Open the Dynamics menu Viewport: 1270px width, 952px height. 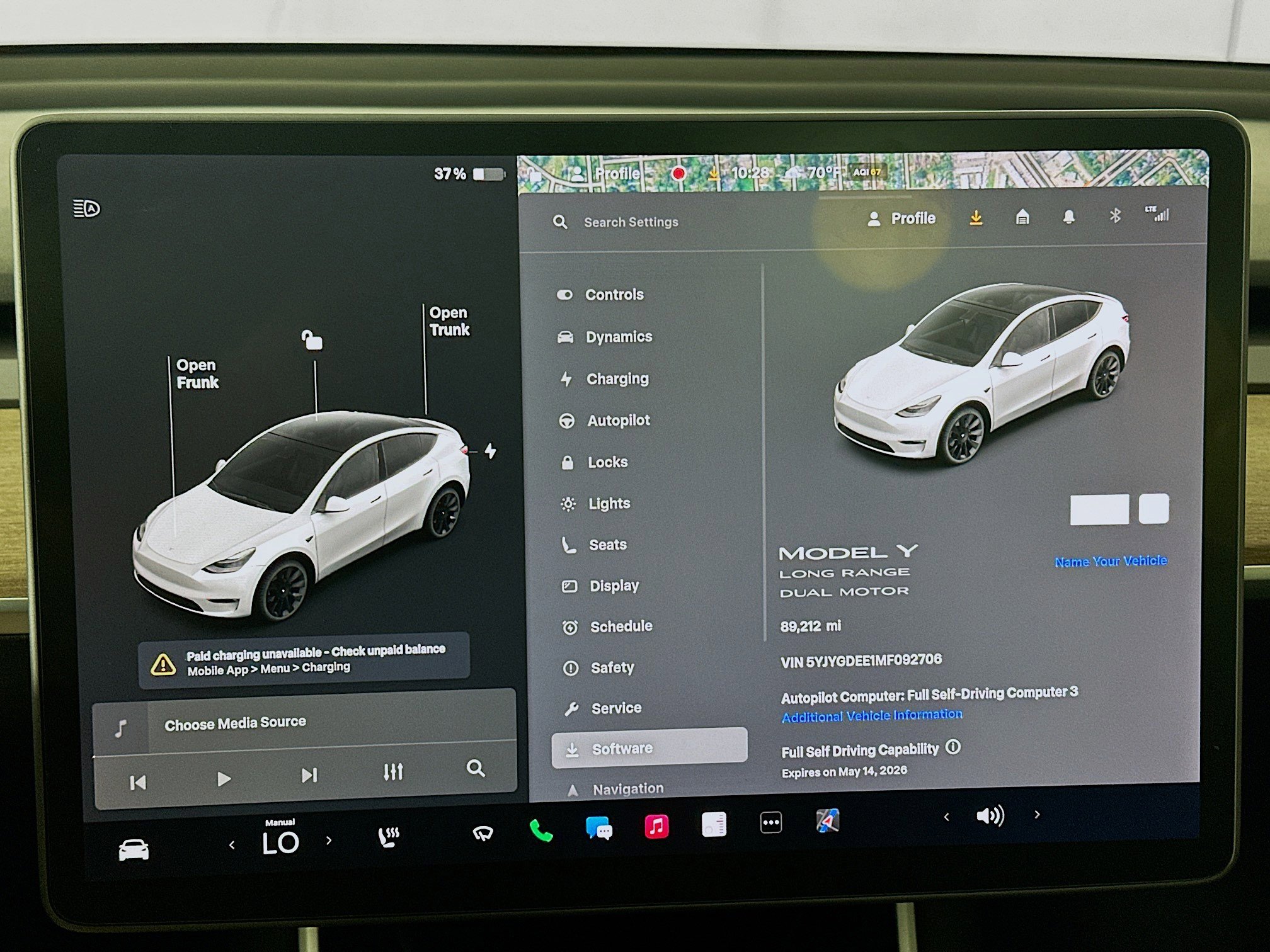point(605,337)
